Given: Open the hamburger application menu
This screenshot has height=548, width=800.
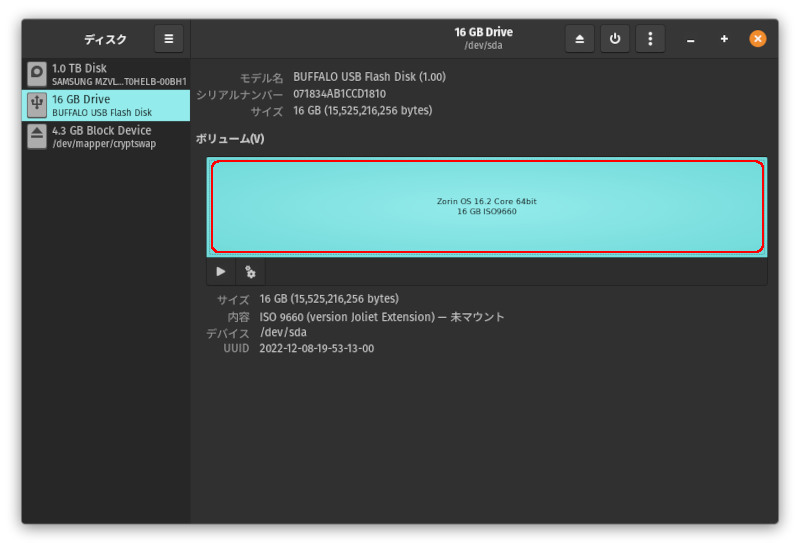Looking at the screenshot, I should point(169,39).
